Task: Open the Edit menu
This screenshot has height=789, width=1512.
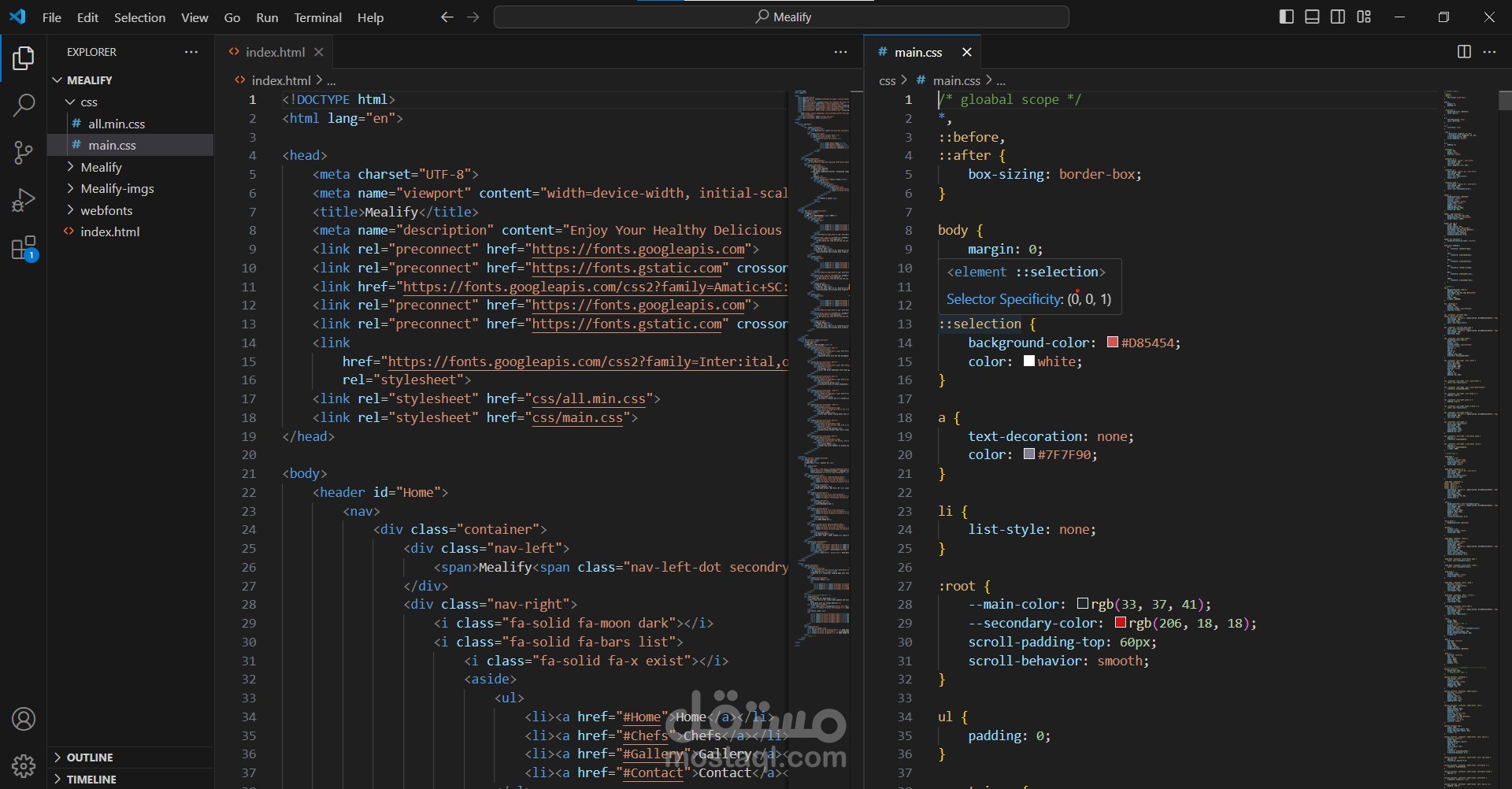Action: pyautogui.click(x=87, y=17)
